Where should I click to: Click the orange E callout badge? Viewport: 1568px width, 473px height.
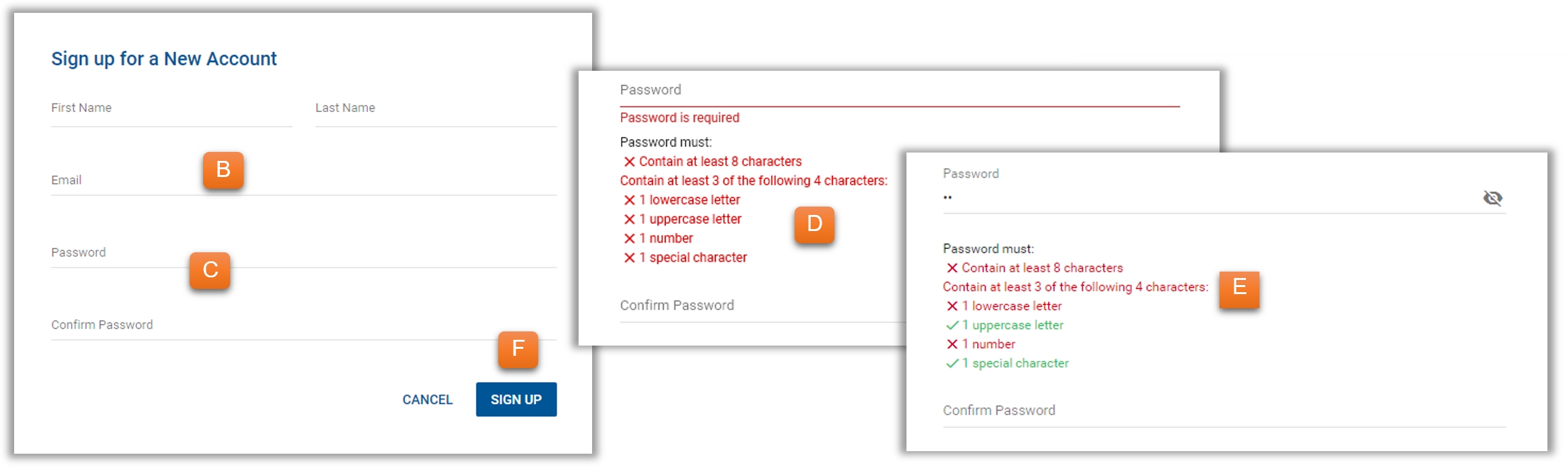coord(1239,287)
